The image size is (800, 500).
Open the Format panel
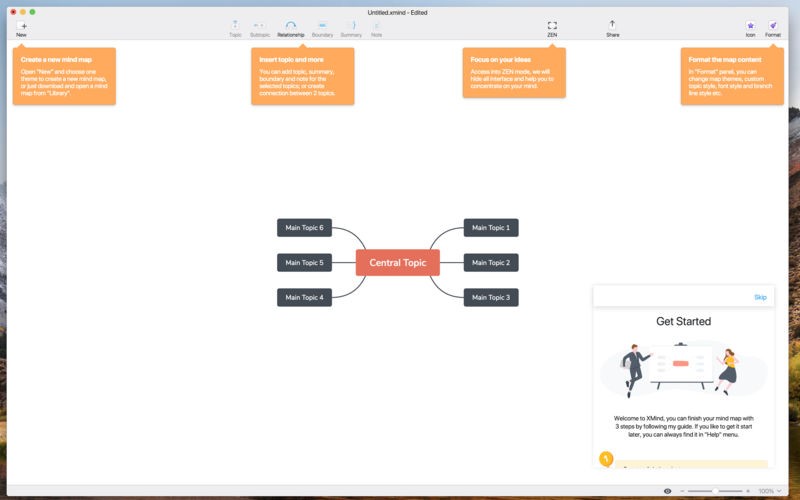(773, 29)
